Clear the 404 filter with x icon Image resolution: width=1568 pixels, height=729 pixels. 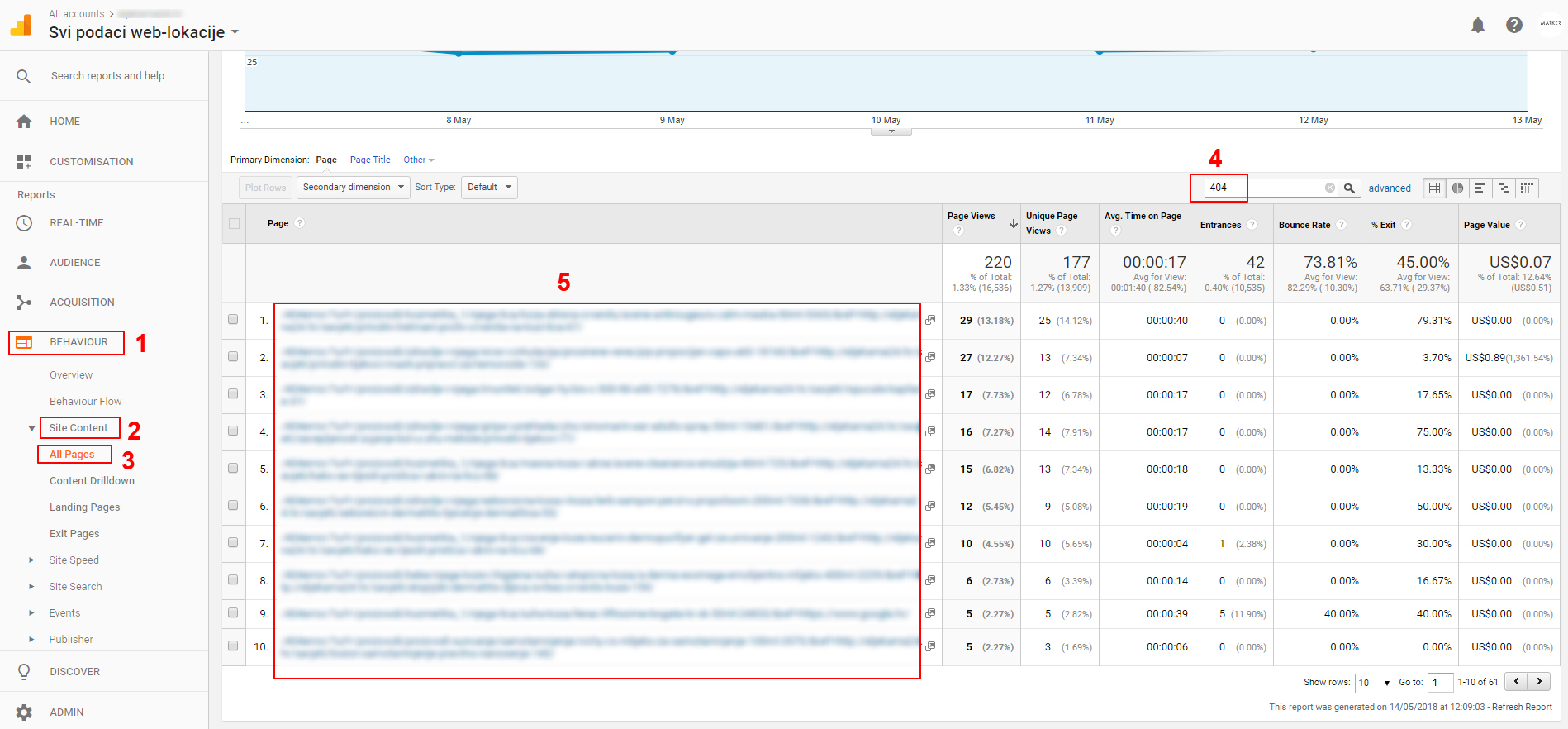(1330, 188)
